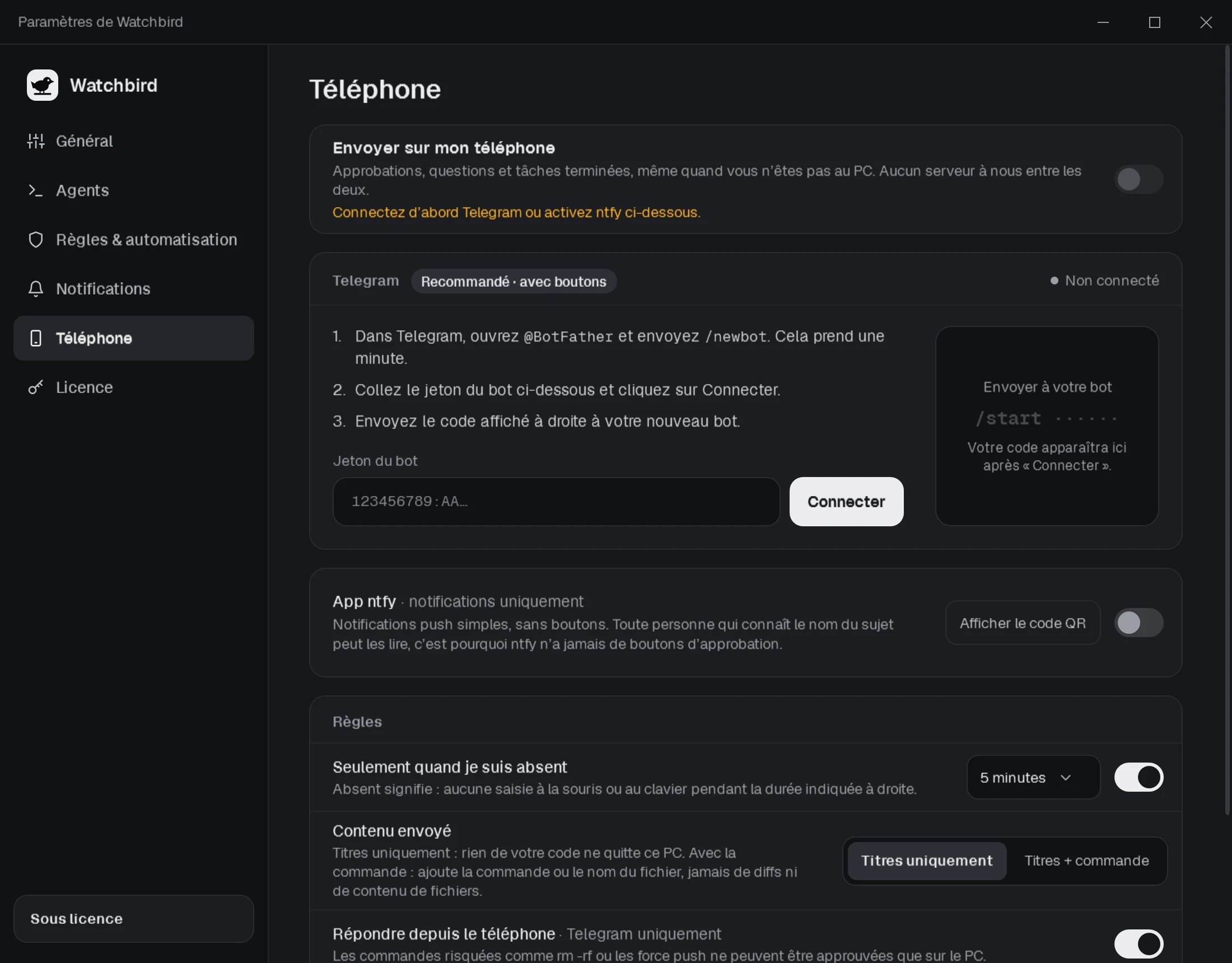Open the Général settings section

click(x=134, y=141)
